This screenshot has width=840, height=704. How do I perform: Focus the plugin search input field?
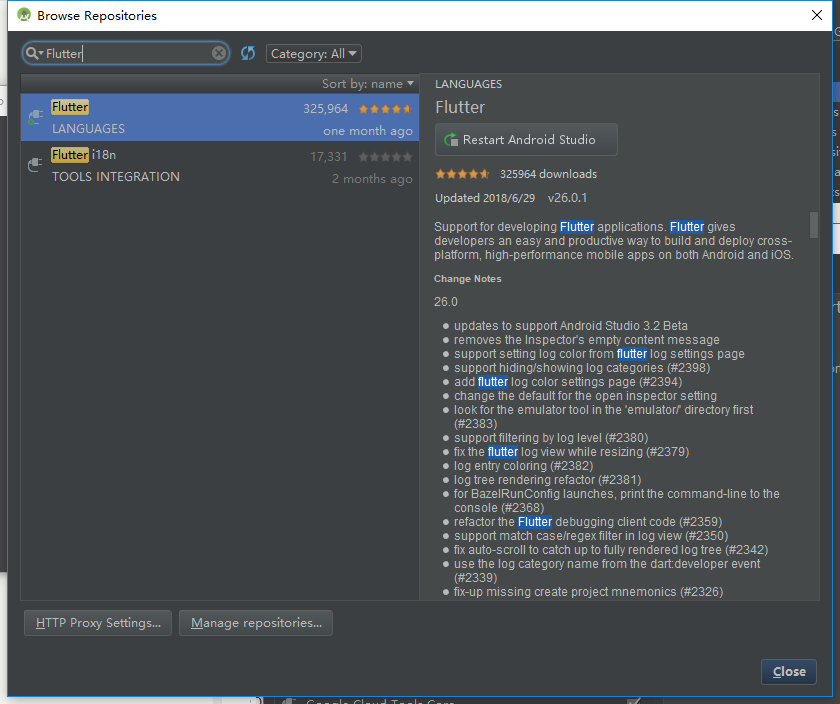point(126,53)
